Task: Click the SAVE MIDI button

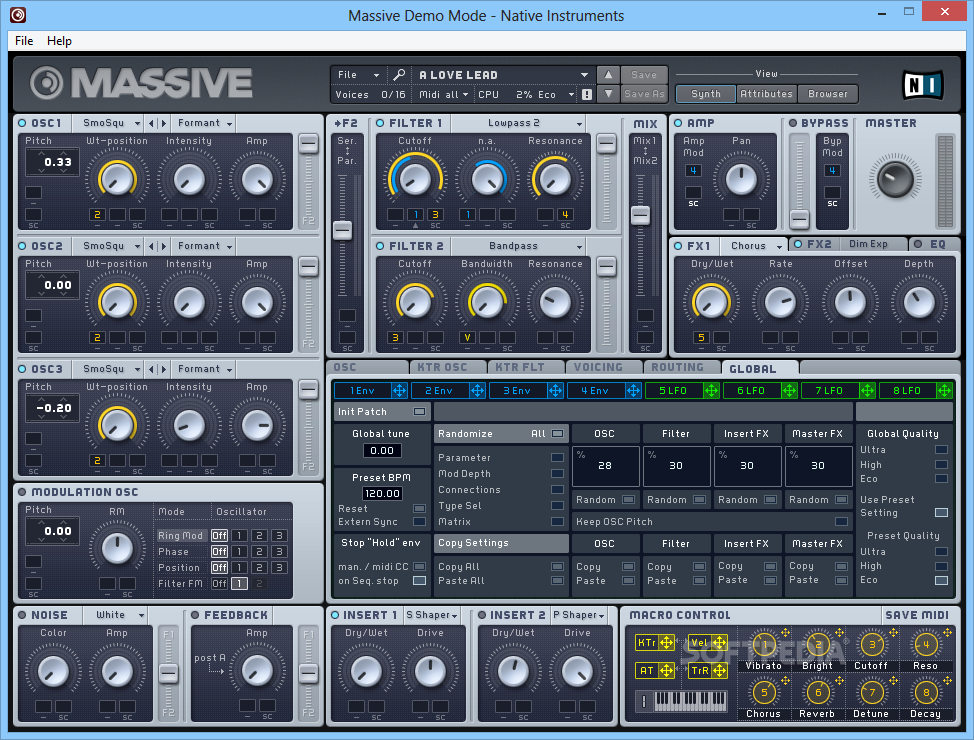Action: pyautogui.click(x=917, y=615)
